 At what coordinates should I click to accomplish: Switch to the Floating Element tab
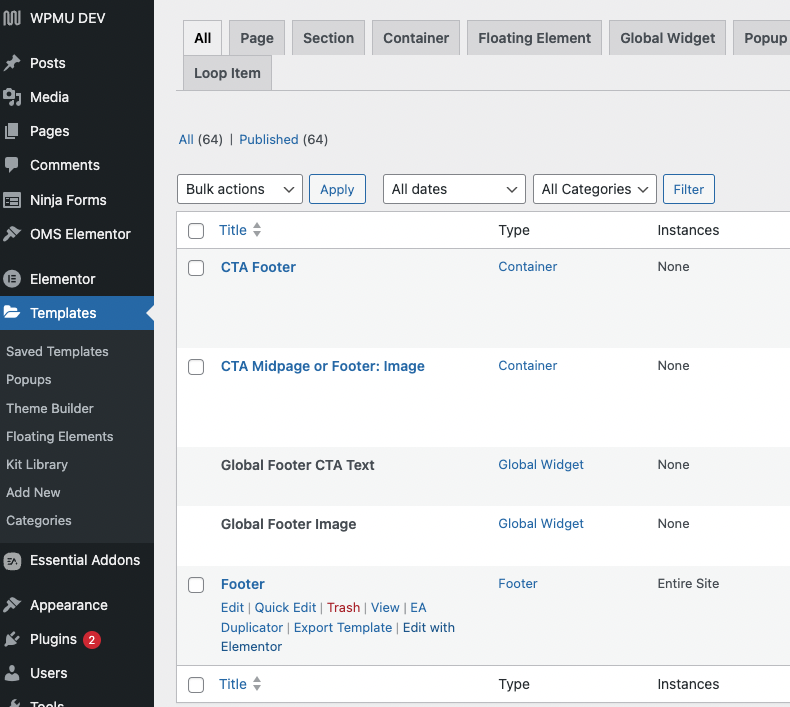(x=535, y=38)
